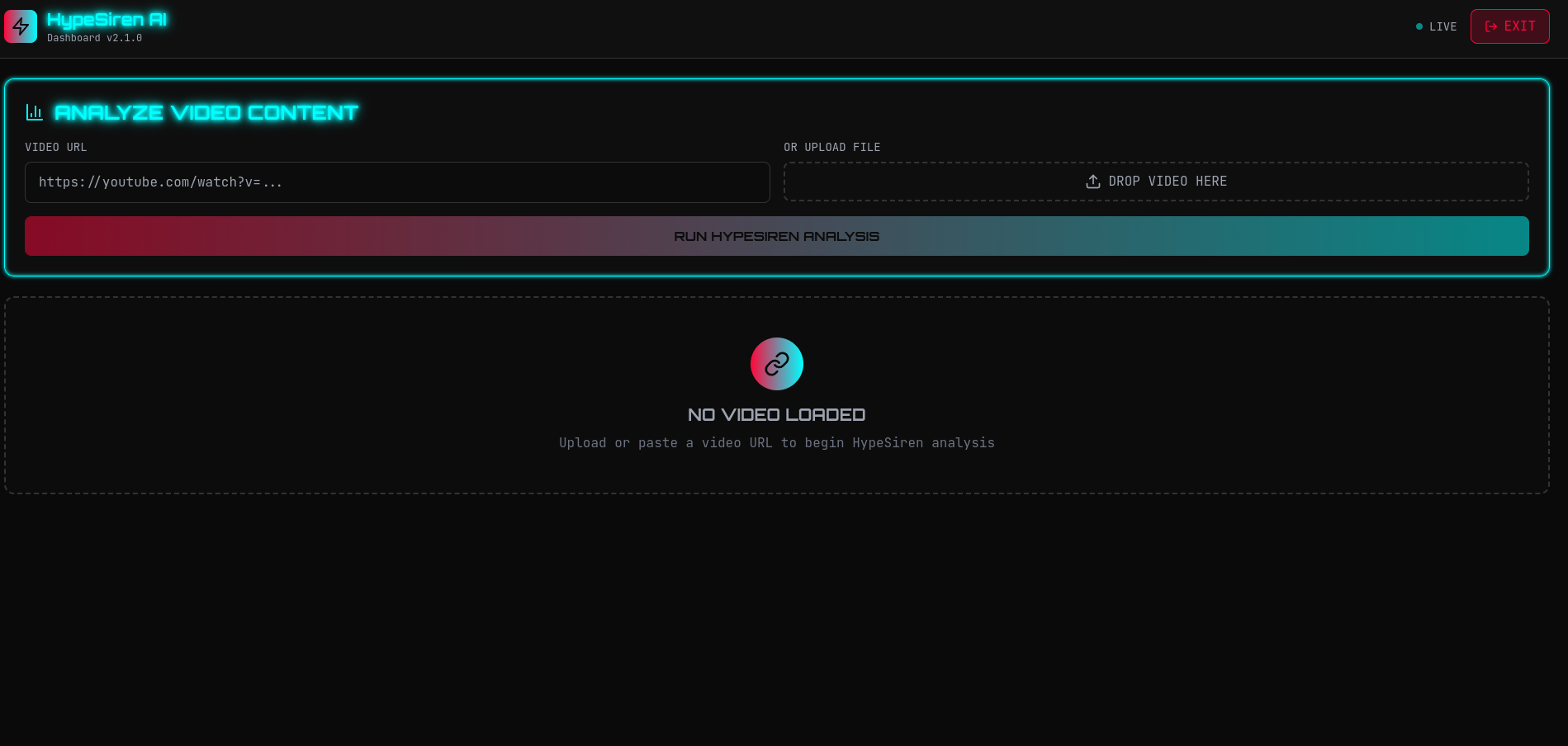Click the NO VIDEO LOADED heading
The image size is (1568, 746).
coord(777,414)
